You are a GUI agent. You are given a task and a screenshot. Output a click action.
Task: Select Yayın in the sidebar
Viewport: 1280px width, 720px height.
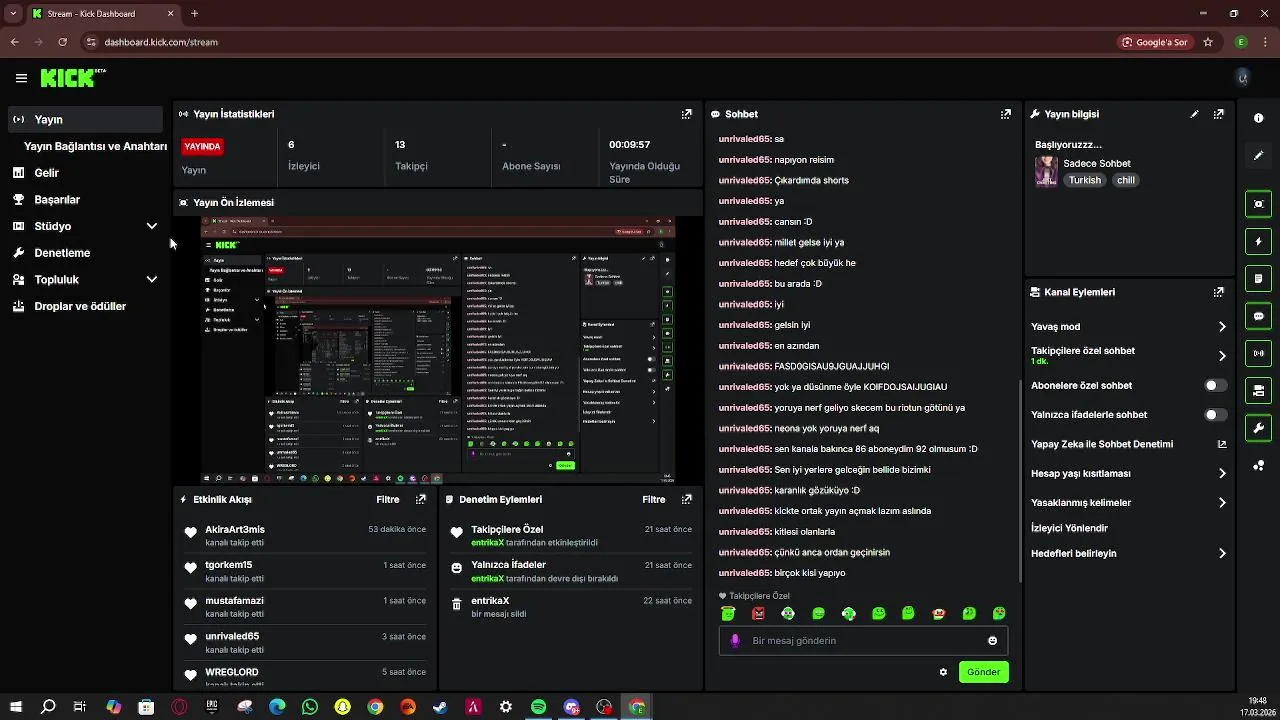85,119
